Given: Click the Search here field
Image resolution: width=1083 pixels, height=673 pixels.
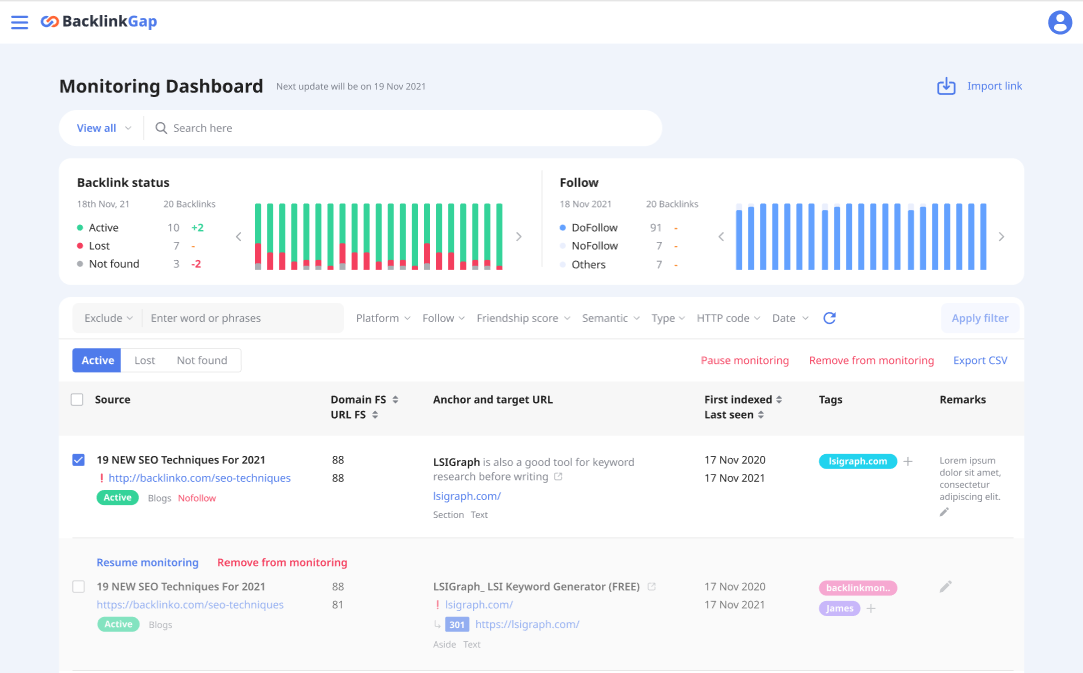Looking at the screenshot, I should (x=403, y=128).
